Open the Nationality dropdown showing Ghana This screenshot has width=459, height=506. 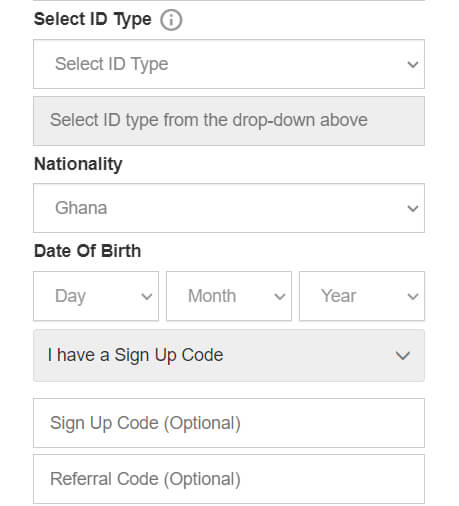229,208
